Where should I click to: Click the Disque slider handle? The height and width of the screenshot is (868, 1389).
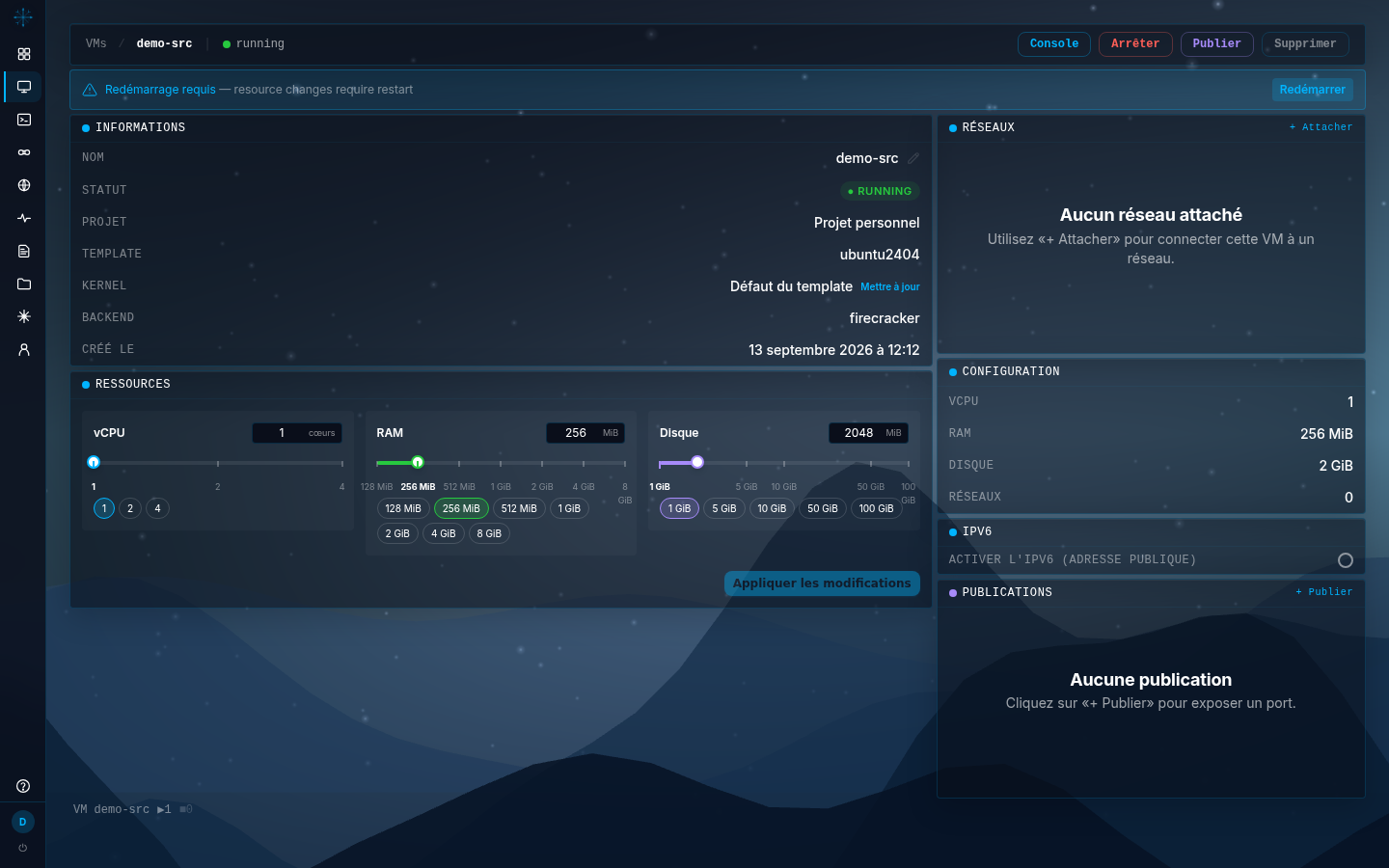click(697, 462)
